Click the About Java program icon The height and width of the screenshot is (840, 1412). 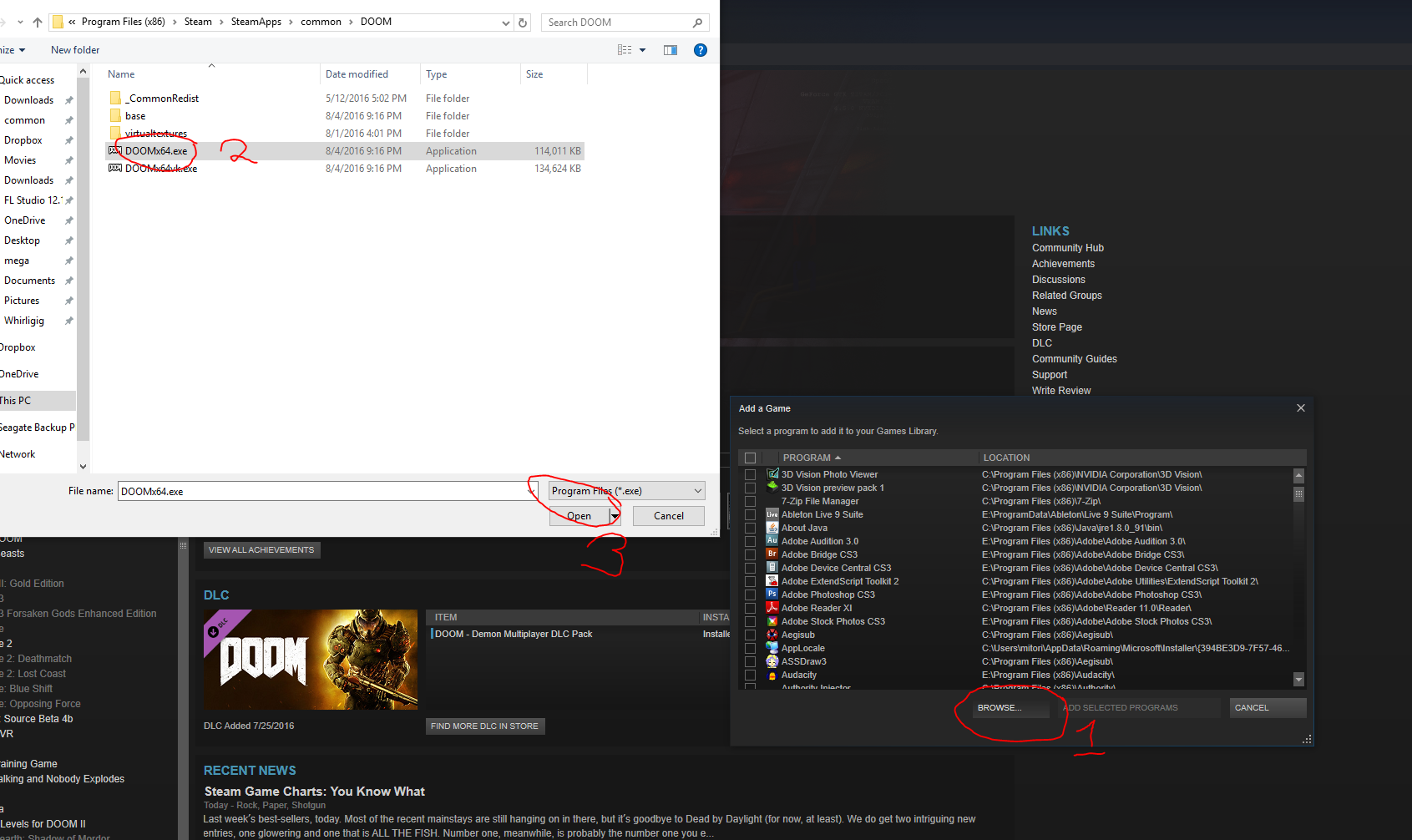point(772,528)
